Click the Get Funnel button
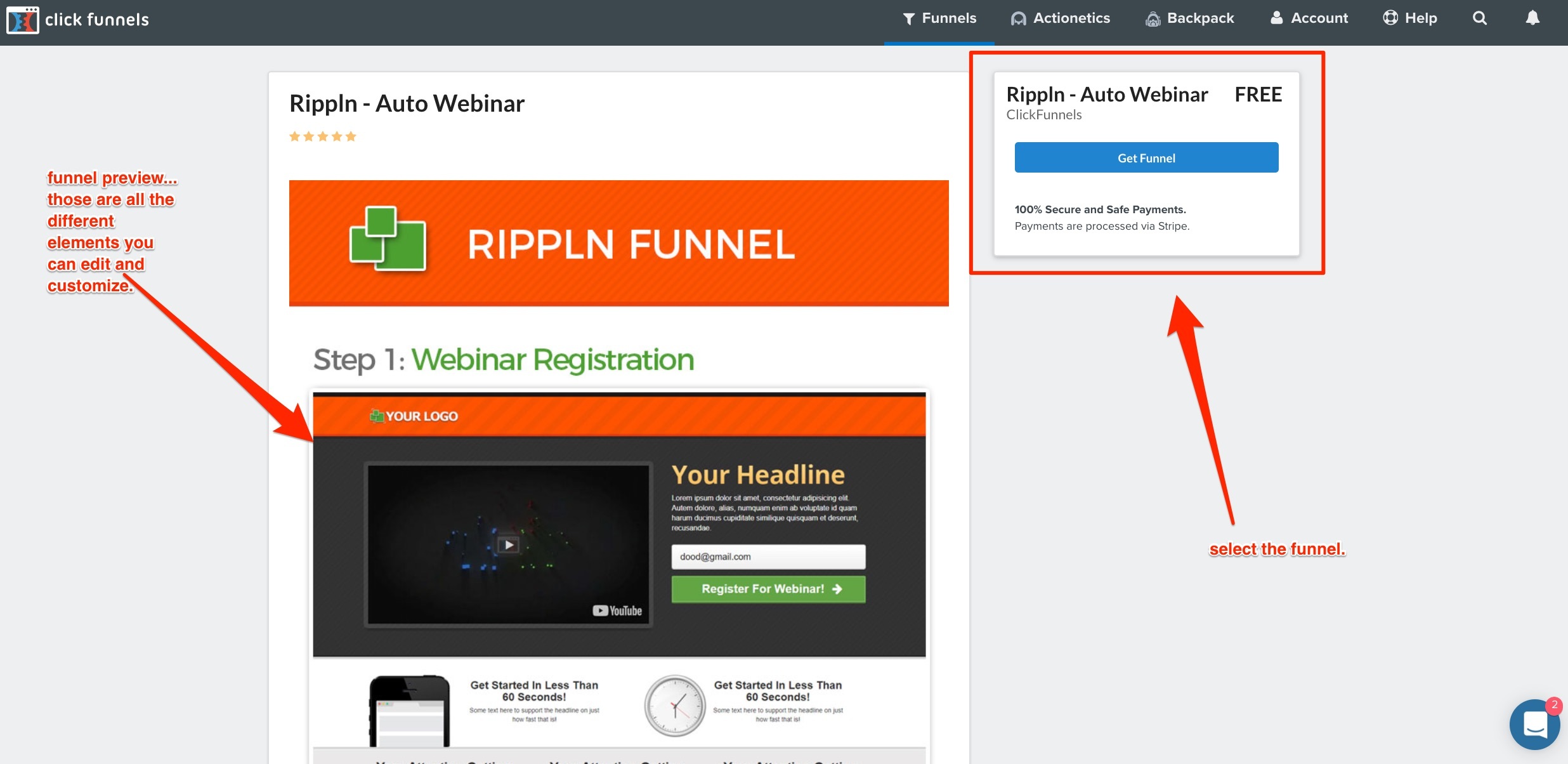The height and width of the screenshot is (764, 1568). (1146, 157)
